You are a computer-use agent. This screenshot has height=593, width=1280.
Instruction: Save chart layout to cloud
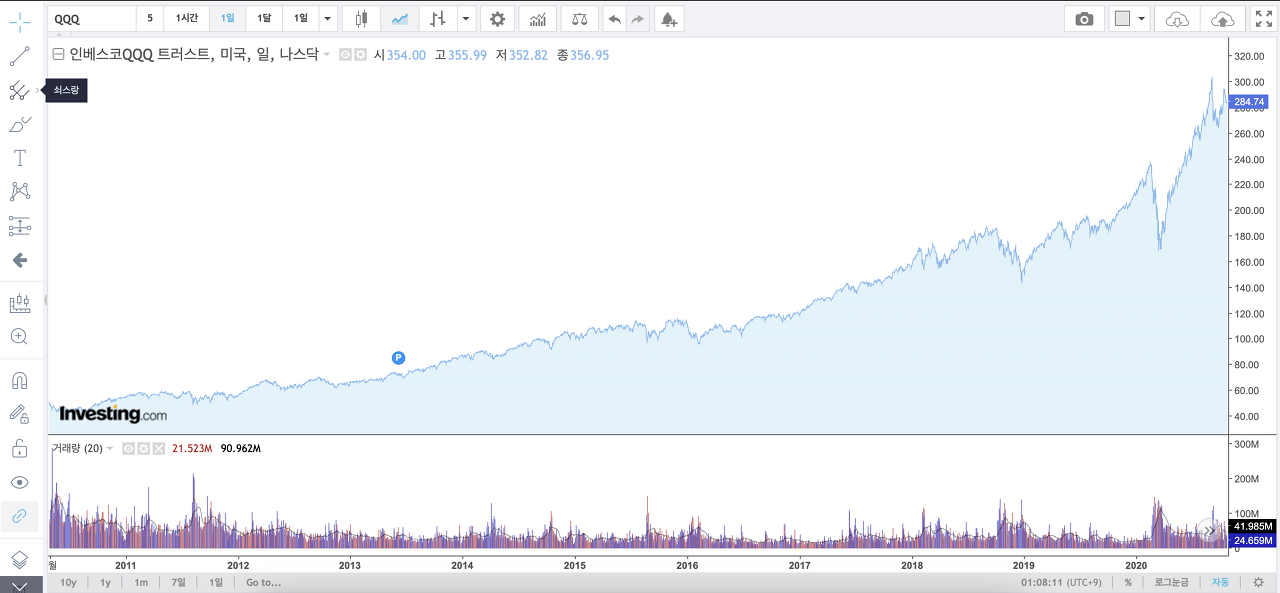(x=1222, y=18)
